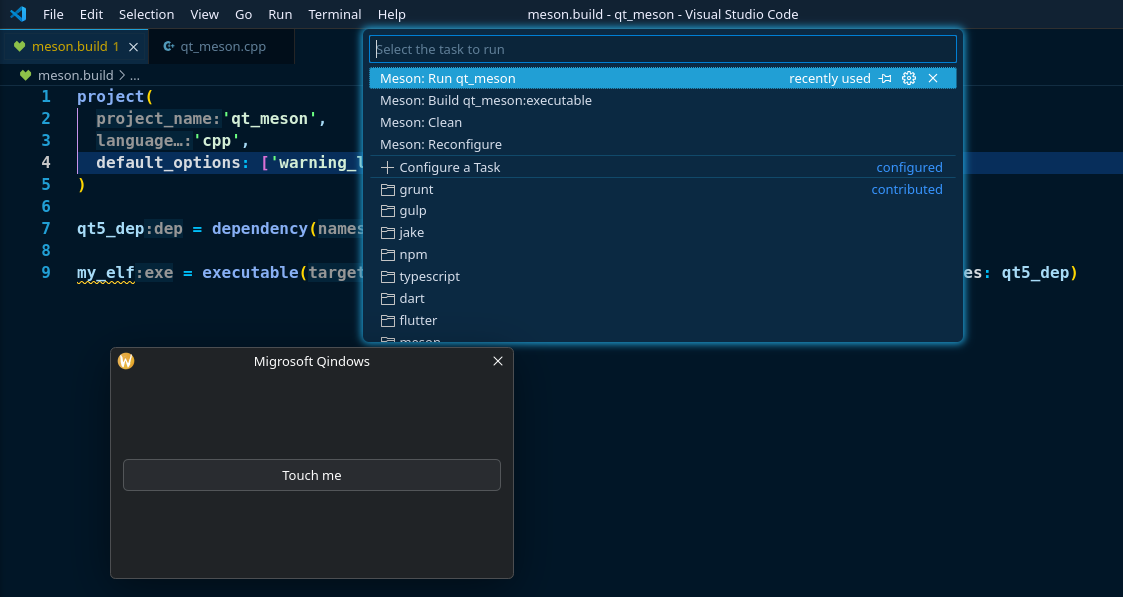Click the breadcrumb ellipsis after meson.build
1123x597 pixels.
point(135,75)
